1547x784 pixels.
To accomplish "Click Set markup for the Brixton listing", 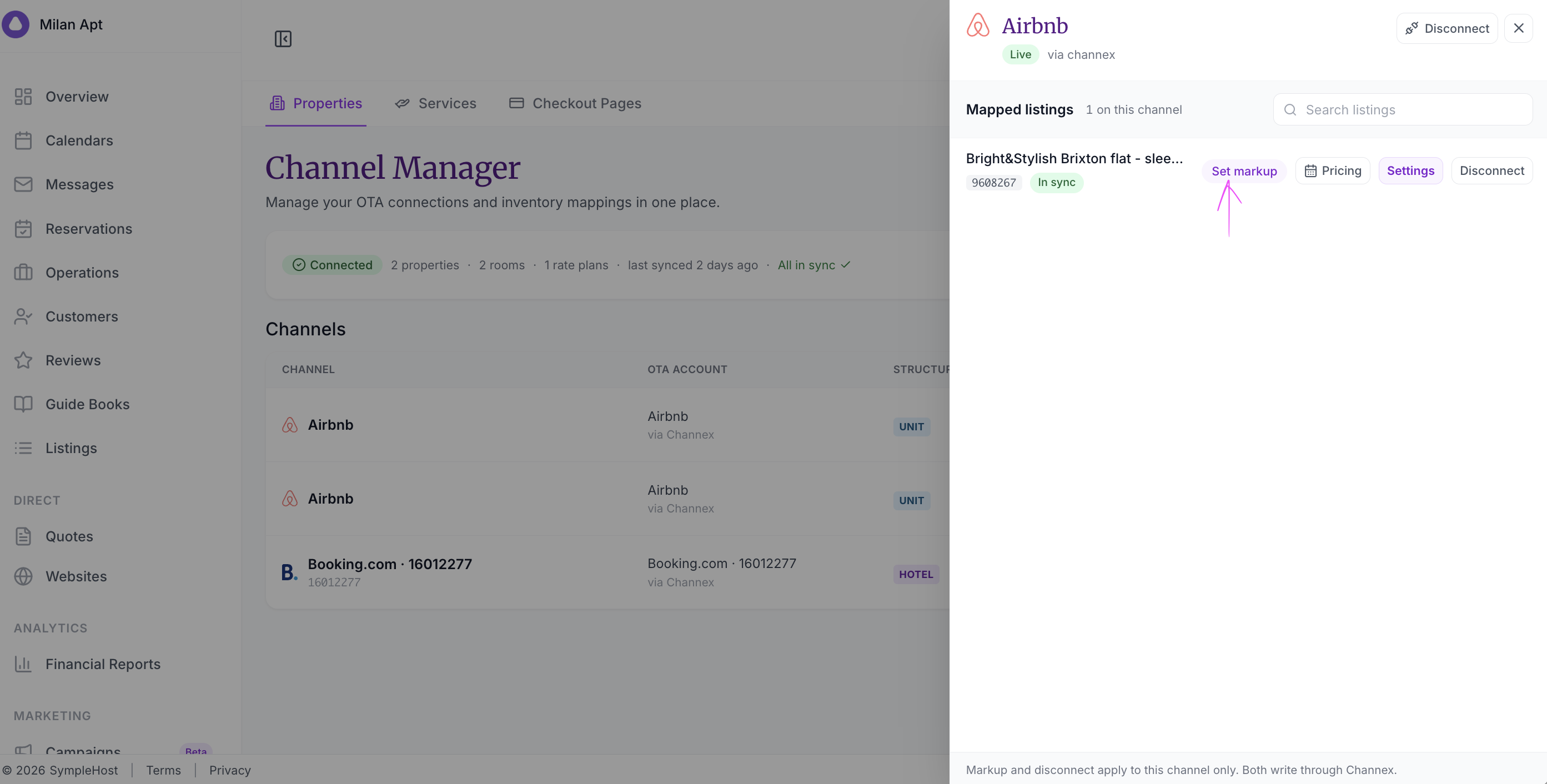I will 1244,171.
